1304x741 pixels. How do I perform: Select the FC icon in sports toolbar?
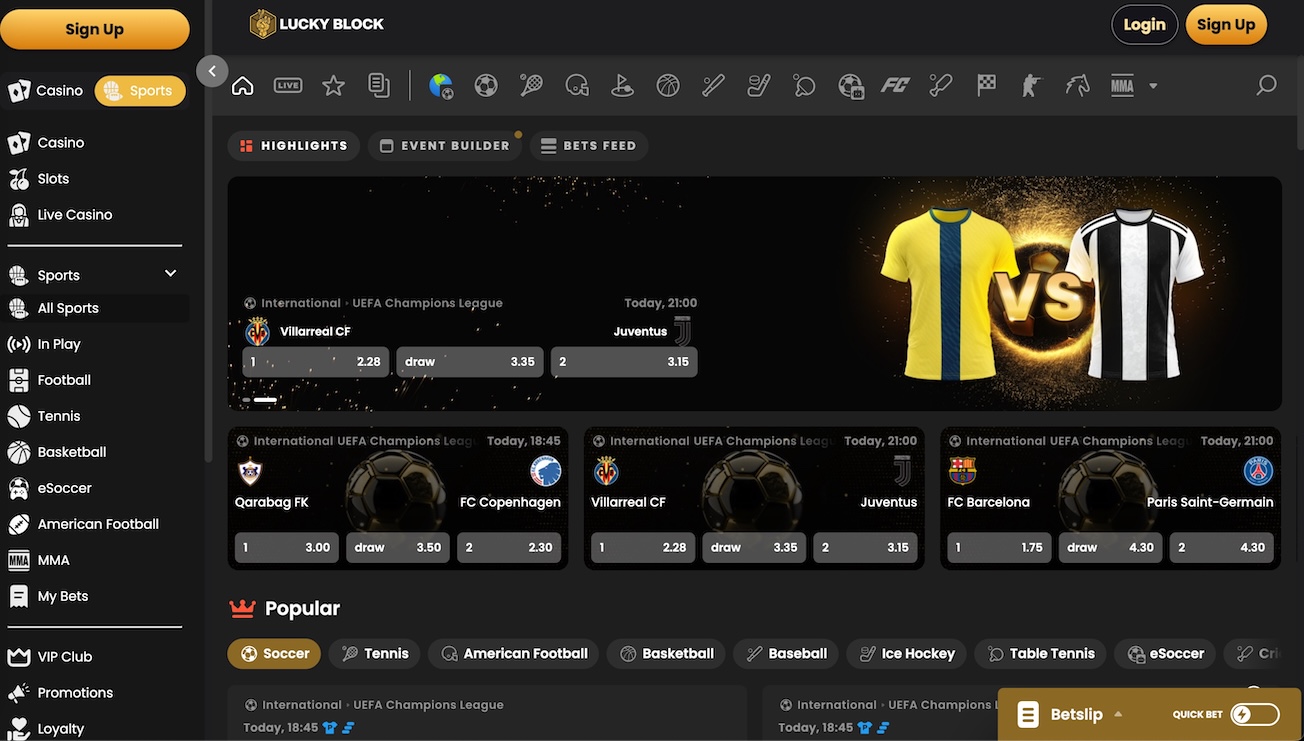tap(894, 86)
